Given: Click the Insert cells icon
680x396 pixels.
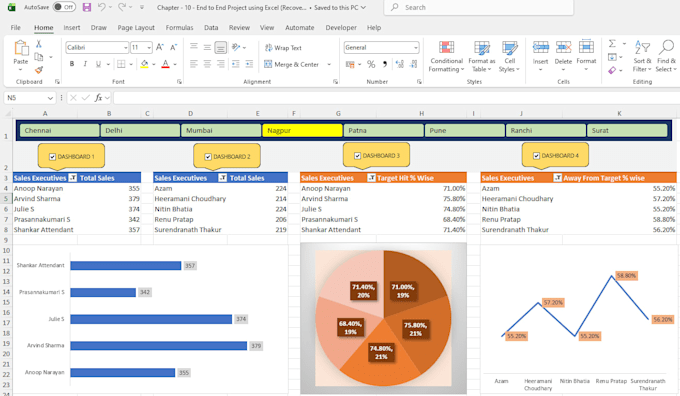Looking at the screenshot, I should [540, 47].
